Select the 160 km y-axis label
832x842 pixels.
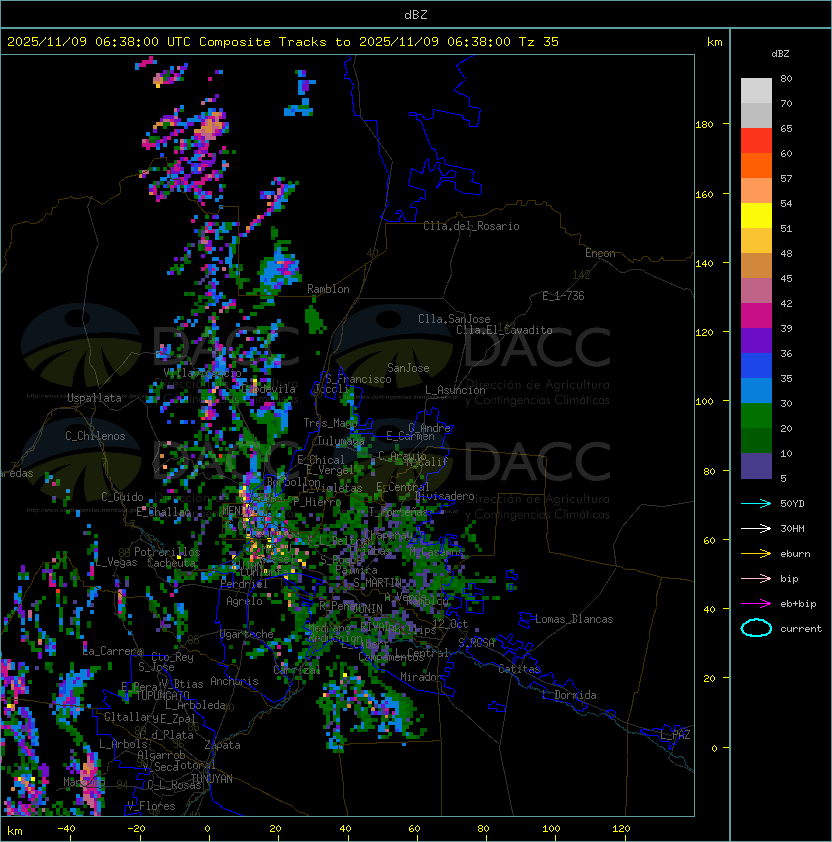(x=704, y=194)
